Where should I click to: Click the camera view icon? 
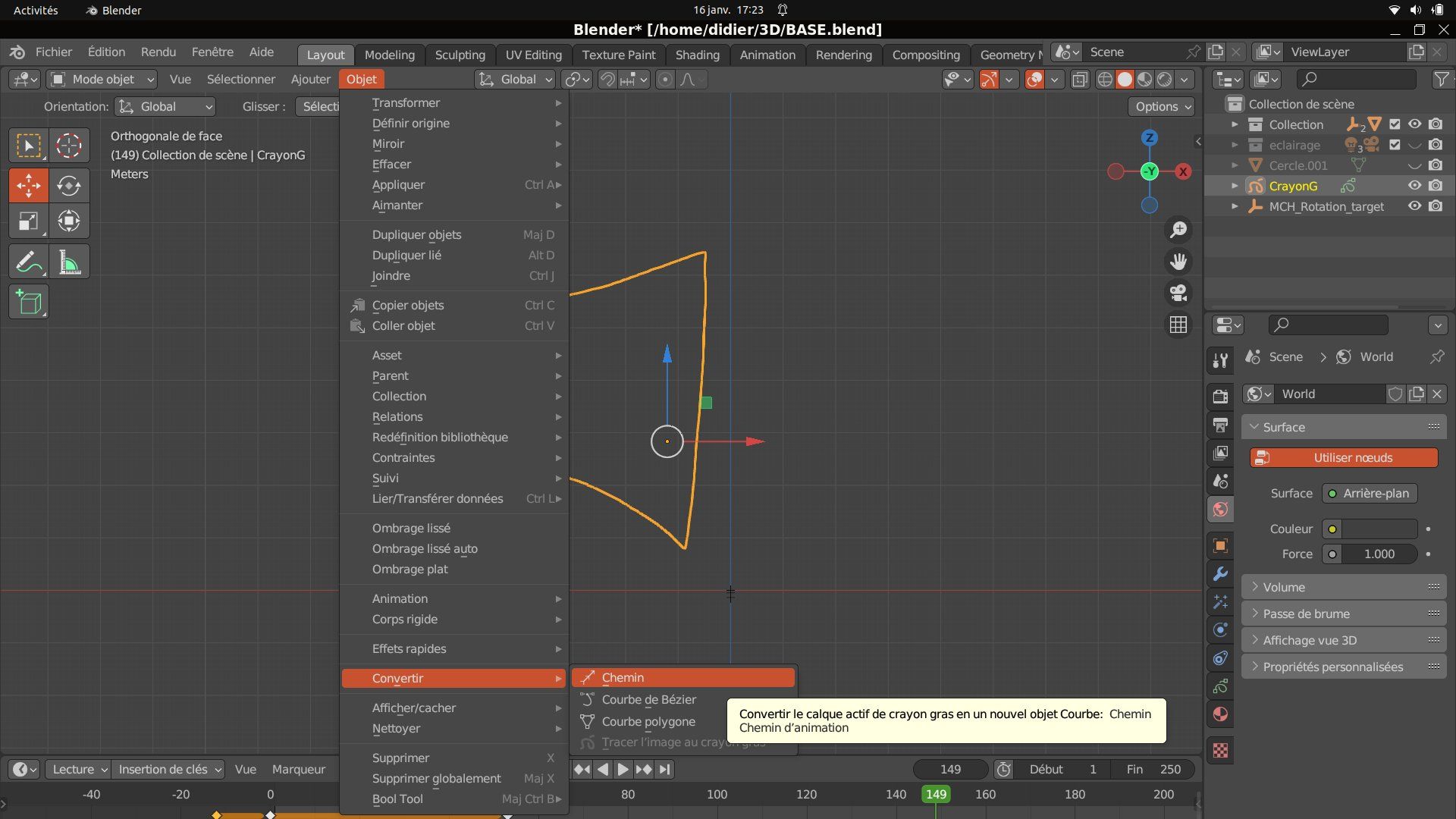point(1178,293)
